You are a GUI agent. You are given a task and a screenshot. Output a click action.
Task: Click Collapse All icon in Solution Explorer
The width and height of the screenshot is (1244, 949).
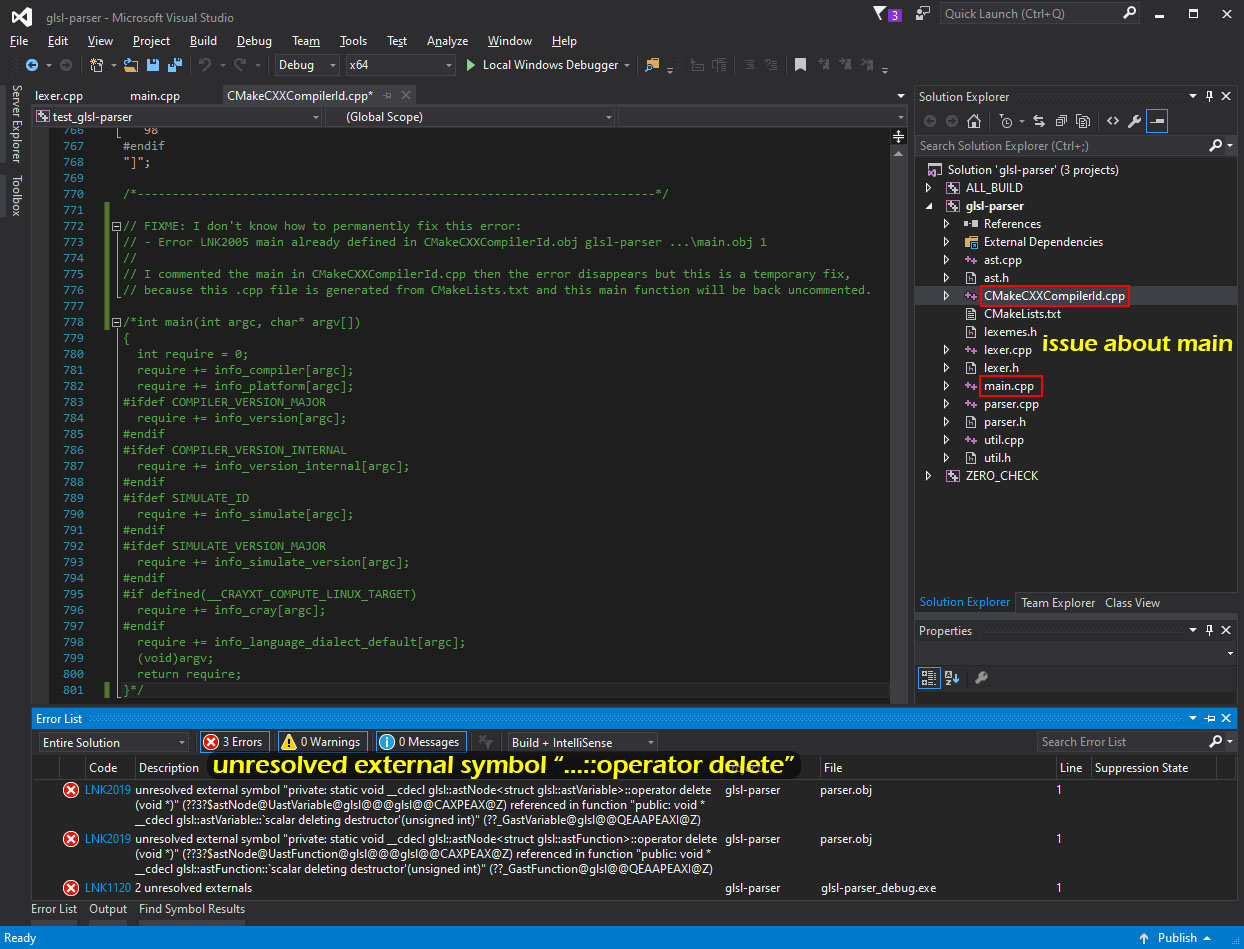(x=1060, y=121)
